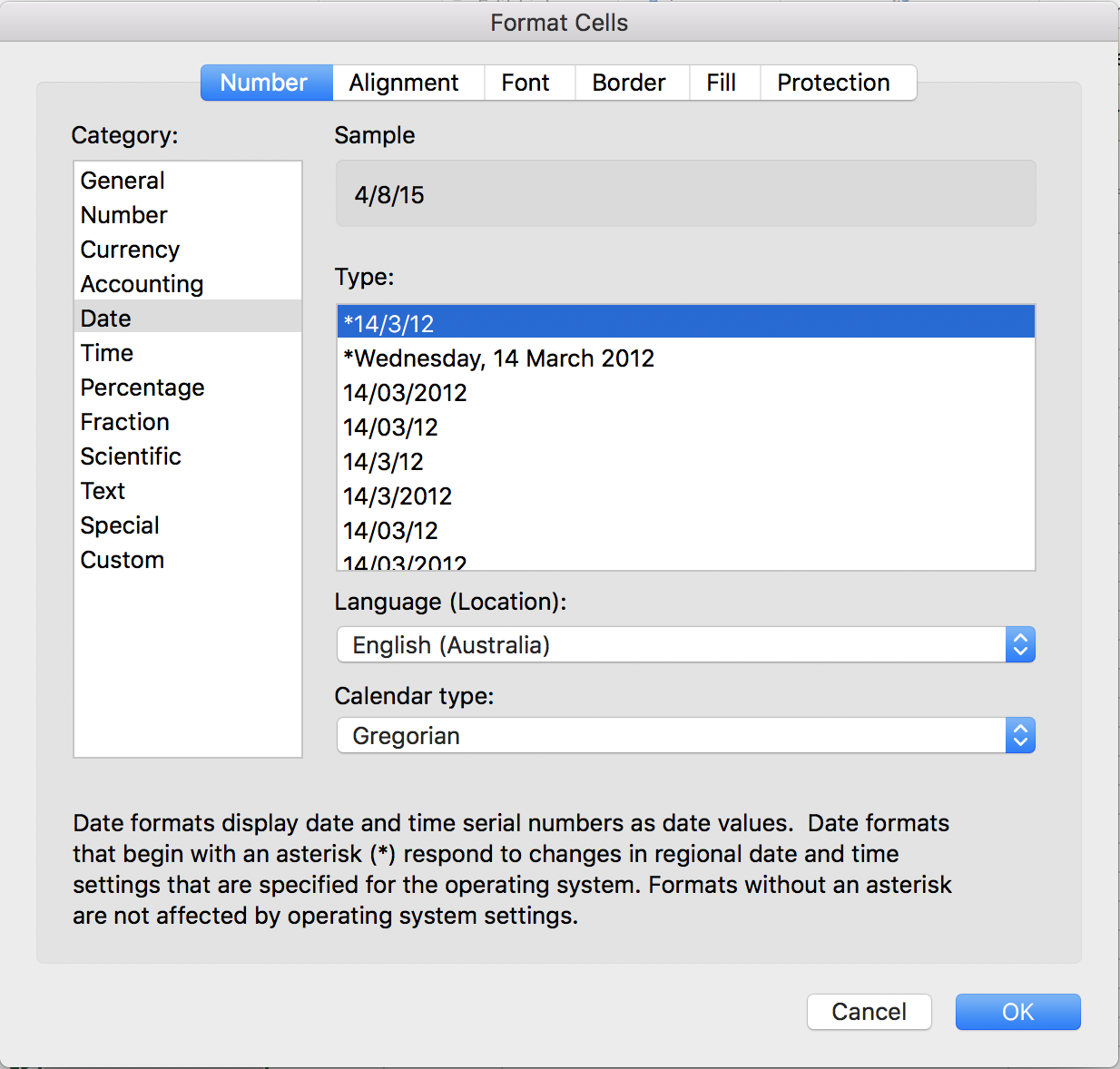Click the OK button
Screen dimensions: 1120x1069
pos(1017,1012)
